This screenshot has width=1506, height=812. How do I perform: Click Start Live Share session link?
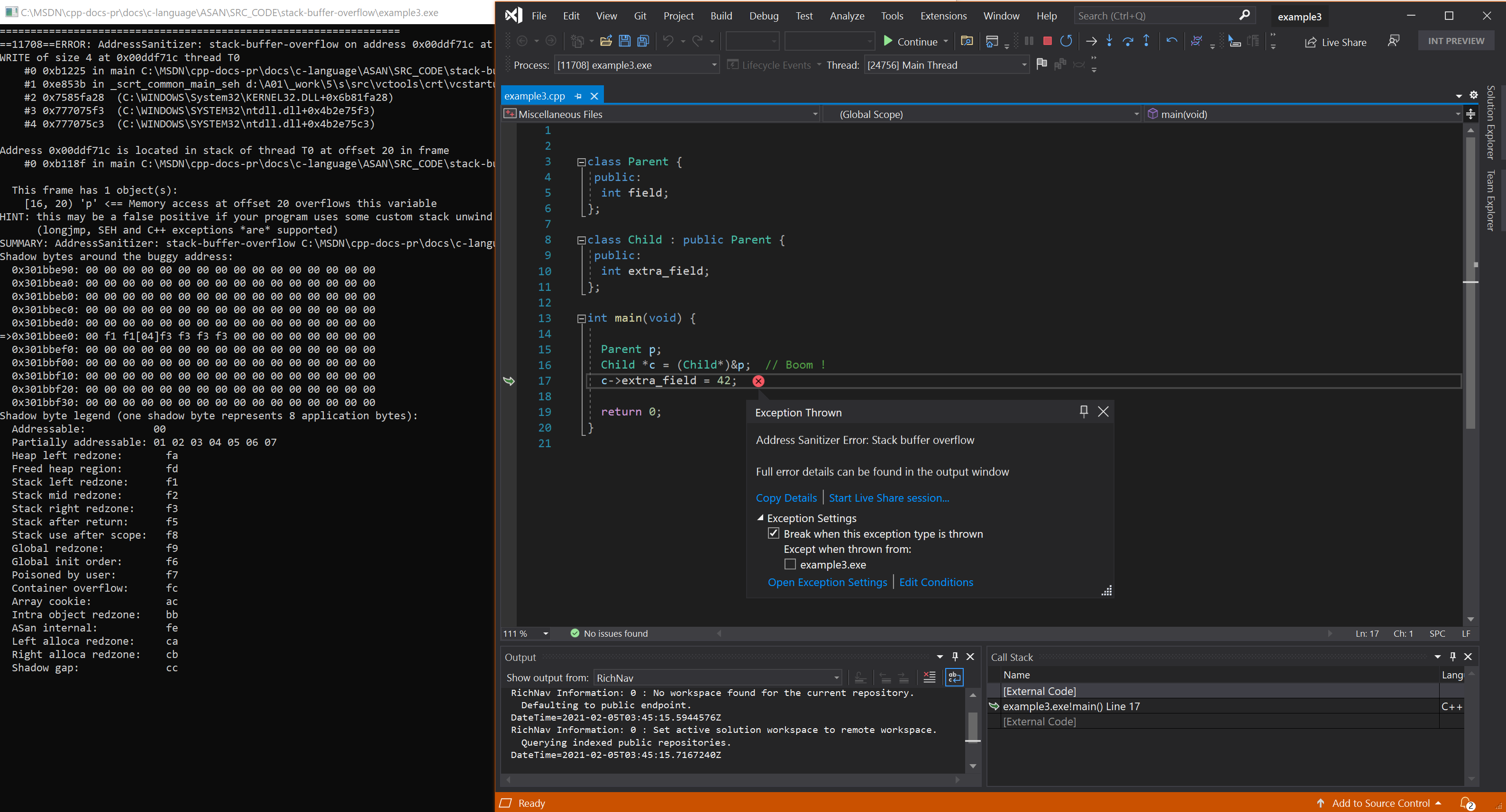(886, 496)
